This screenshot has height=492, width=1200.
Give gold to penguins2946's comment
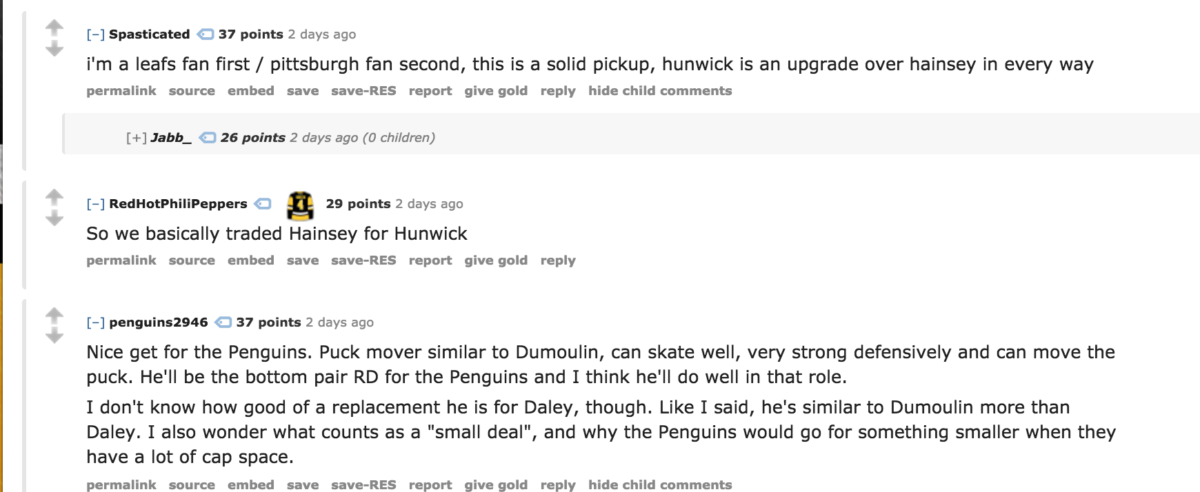coord(496,485)
